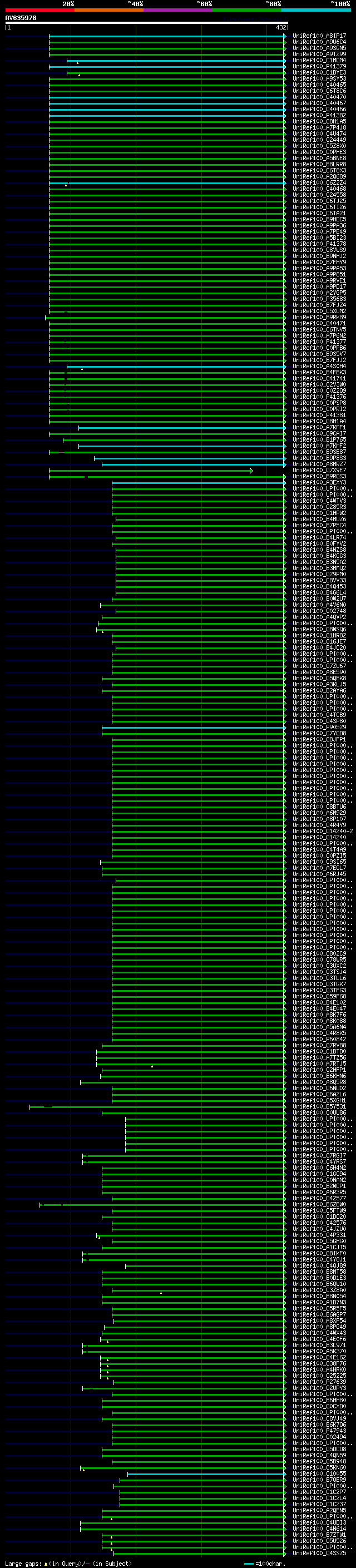Select the UniRef100_Q285R3 label

tap(319, 507)
